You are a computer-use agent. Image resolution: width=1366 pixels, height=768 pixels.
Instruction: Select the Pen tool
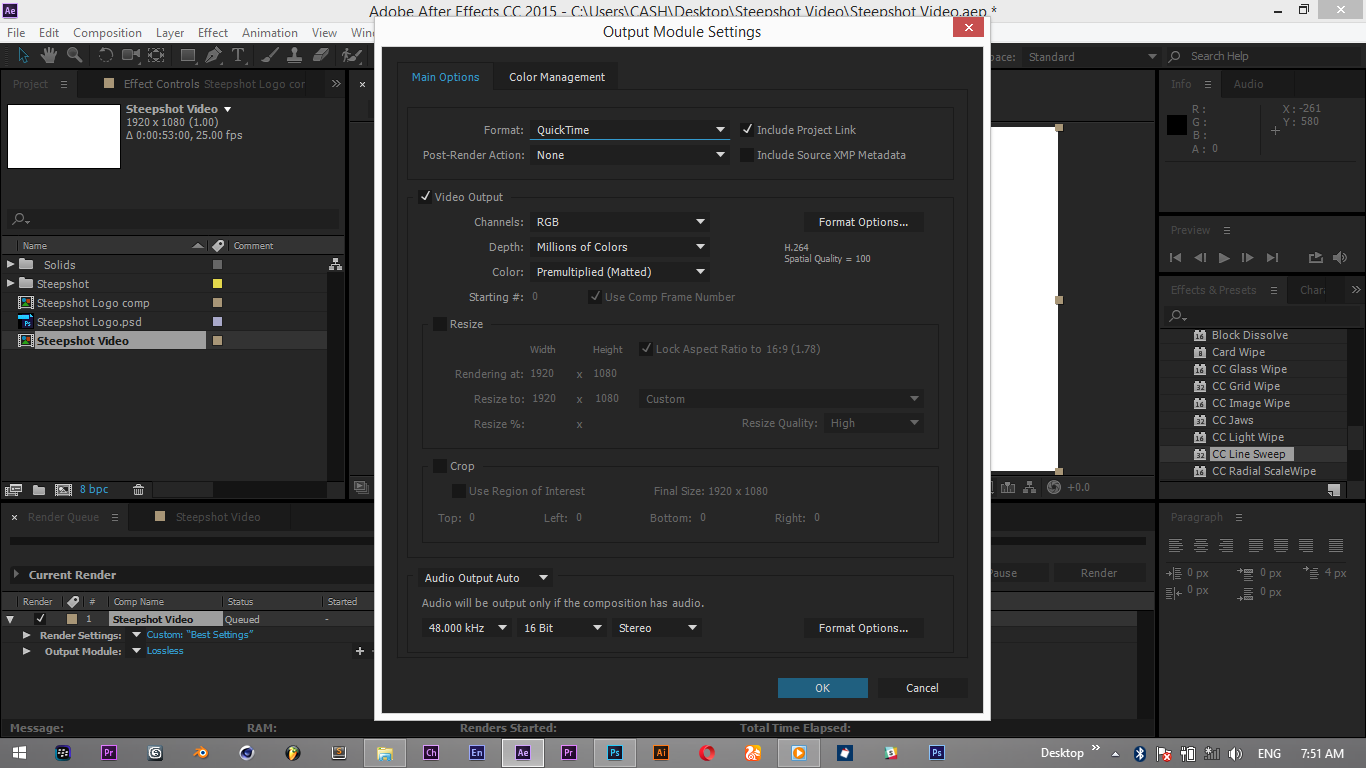coord(214,55)
